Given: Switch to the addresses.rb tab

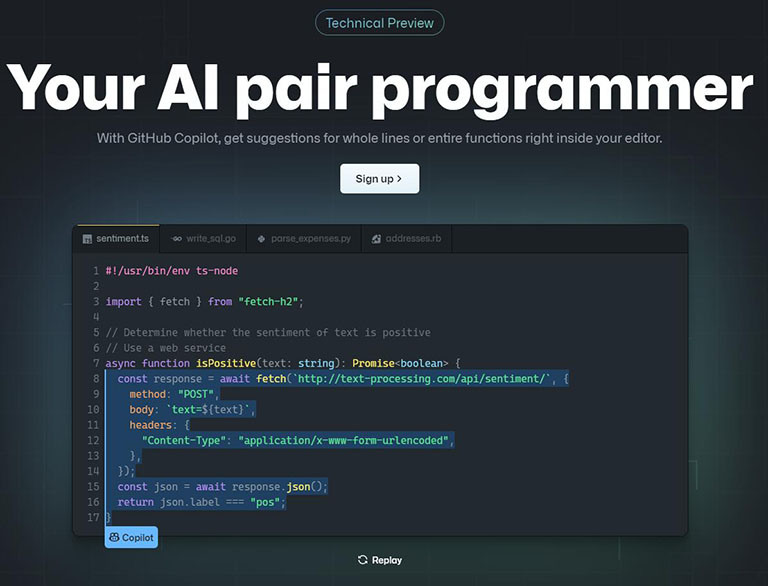Looking at the screenshot, I should (407, 239).
